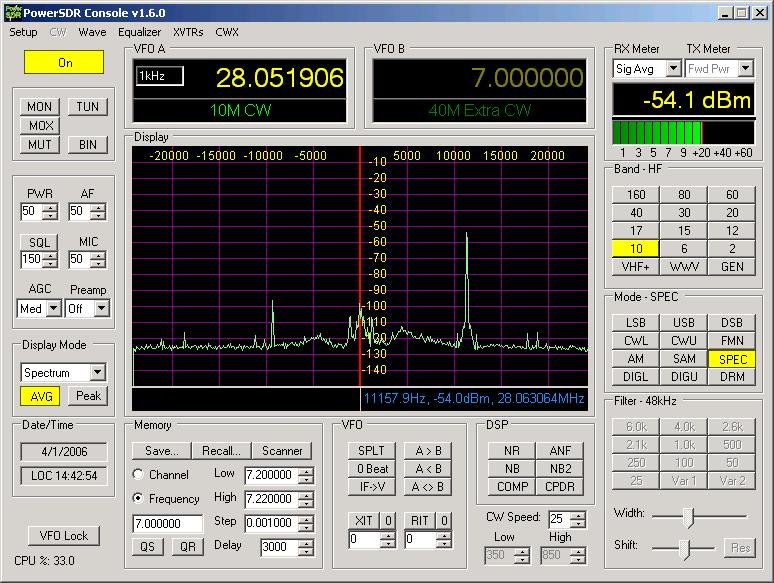
Task: Select the highlighted SPEC mode button
Action: click(x=732, y=359)
